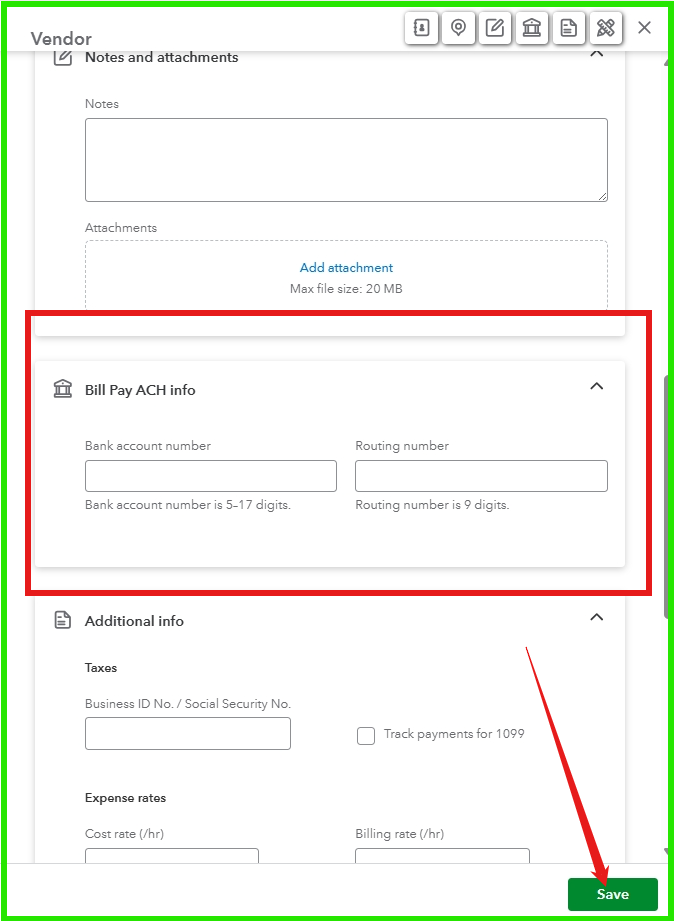
Task: Click the pencil and ruler toolbar icon
Action: [x=606, y=28]
